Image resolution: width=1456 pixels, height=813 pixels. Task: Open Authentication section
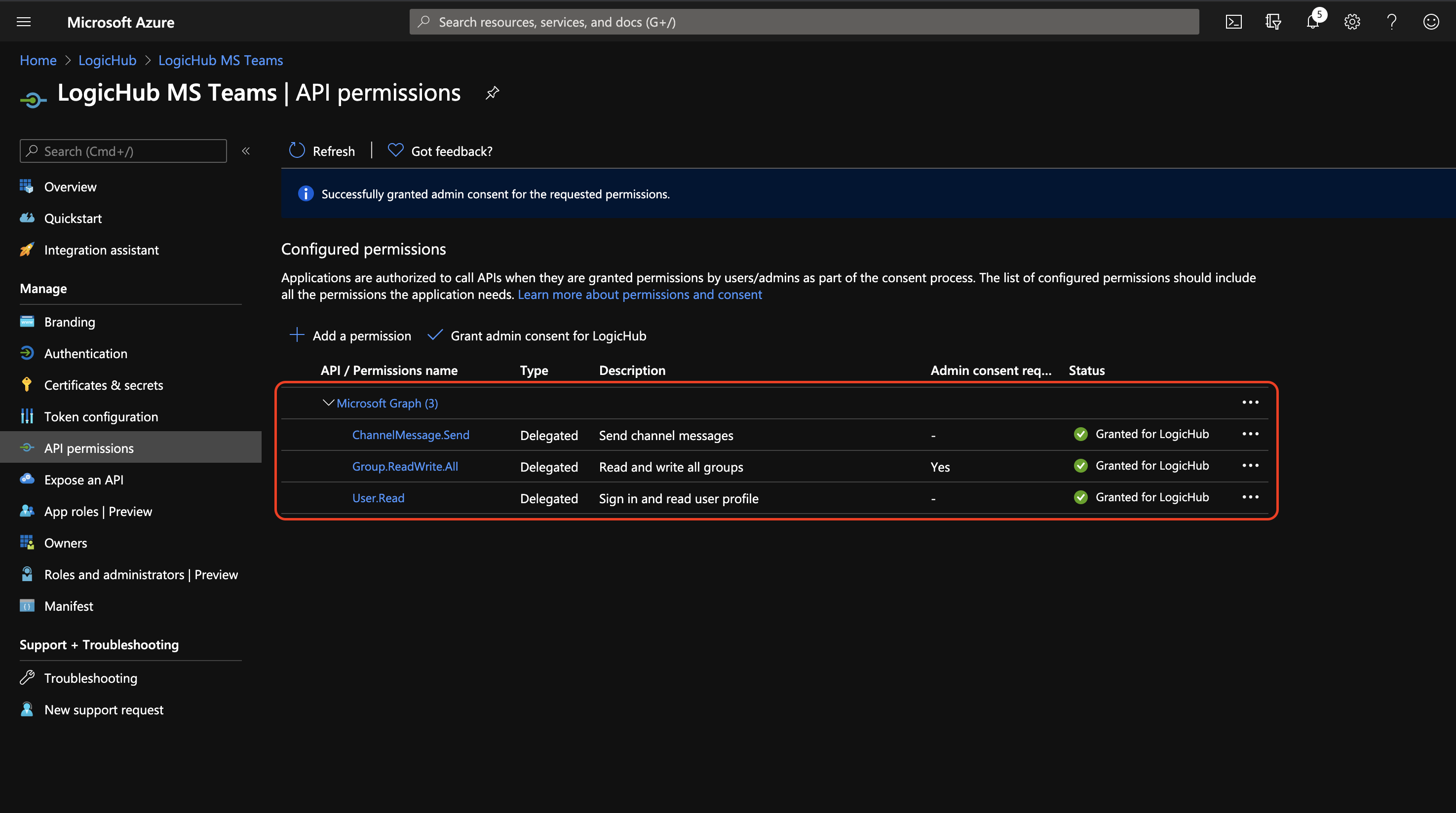tap(85, 353)
